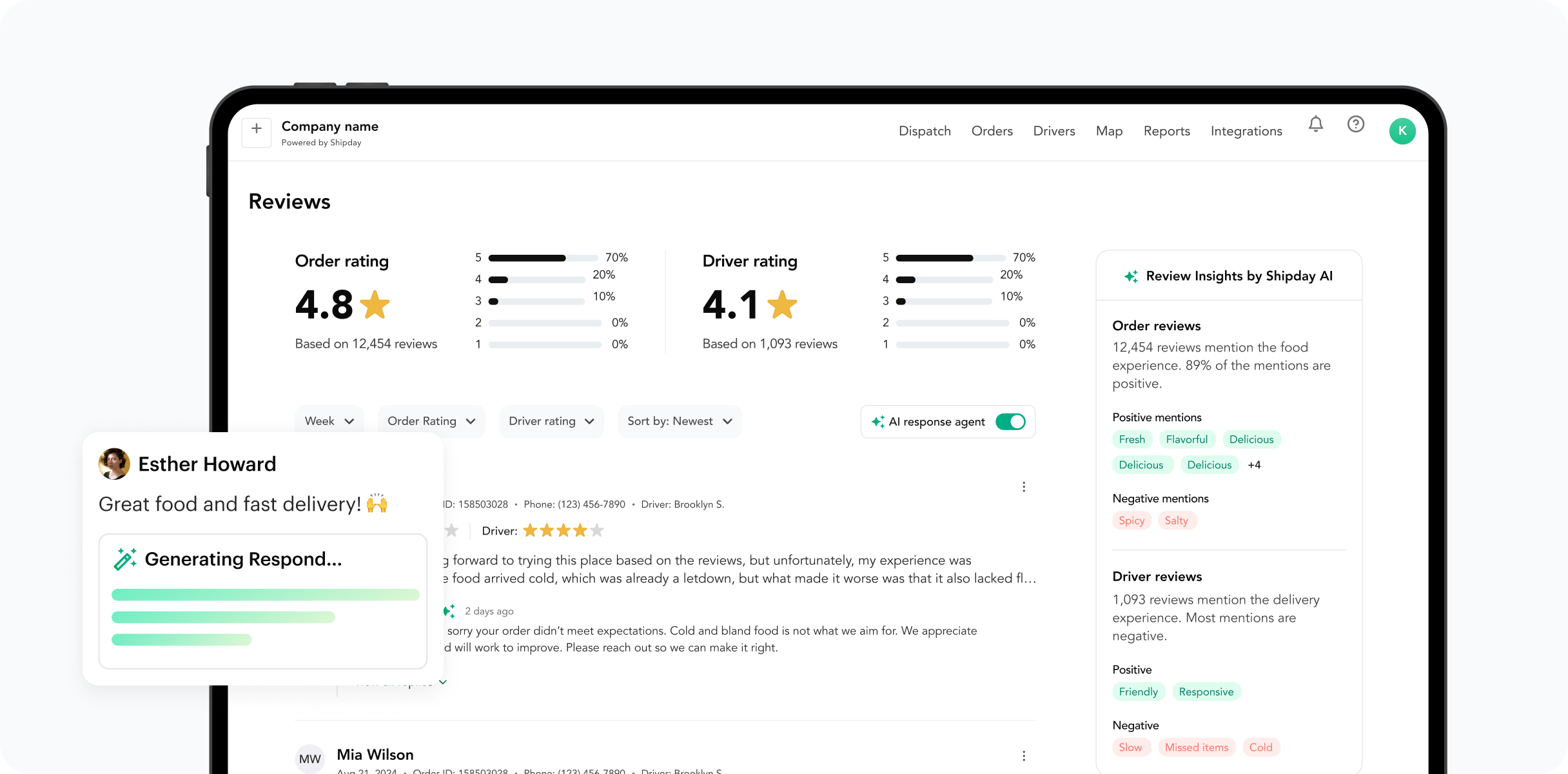
Task: Open the Reports menu item
Action: [x=1166, y=131]
